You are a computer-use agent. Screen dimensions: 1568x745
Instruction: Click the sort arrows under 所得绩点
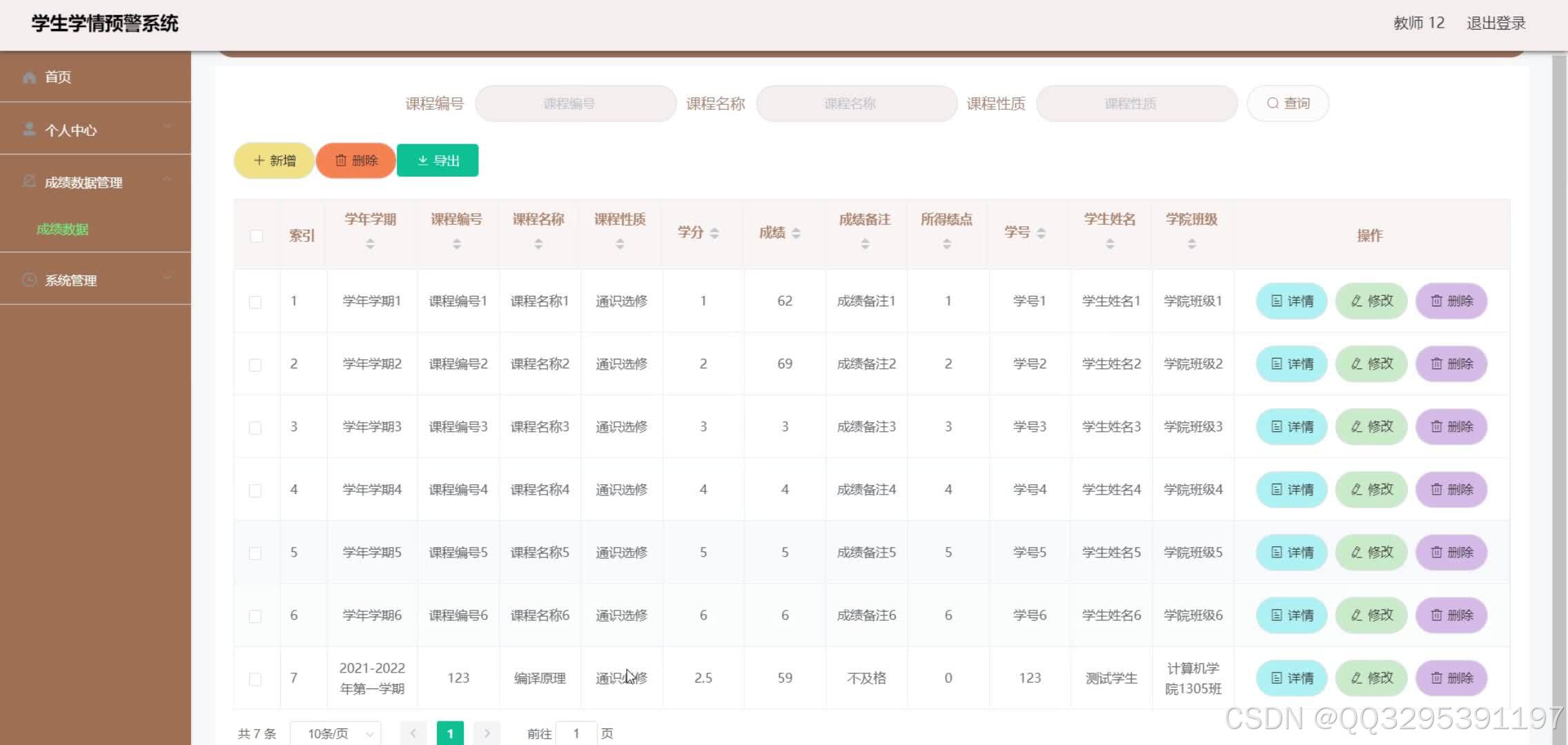946,244
